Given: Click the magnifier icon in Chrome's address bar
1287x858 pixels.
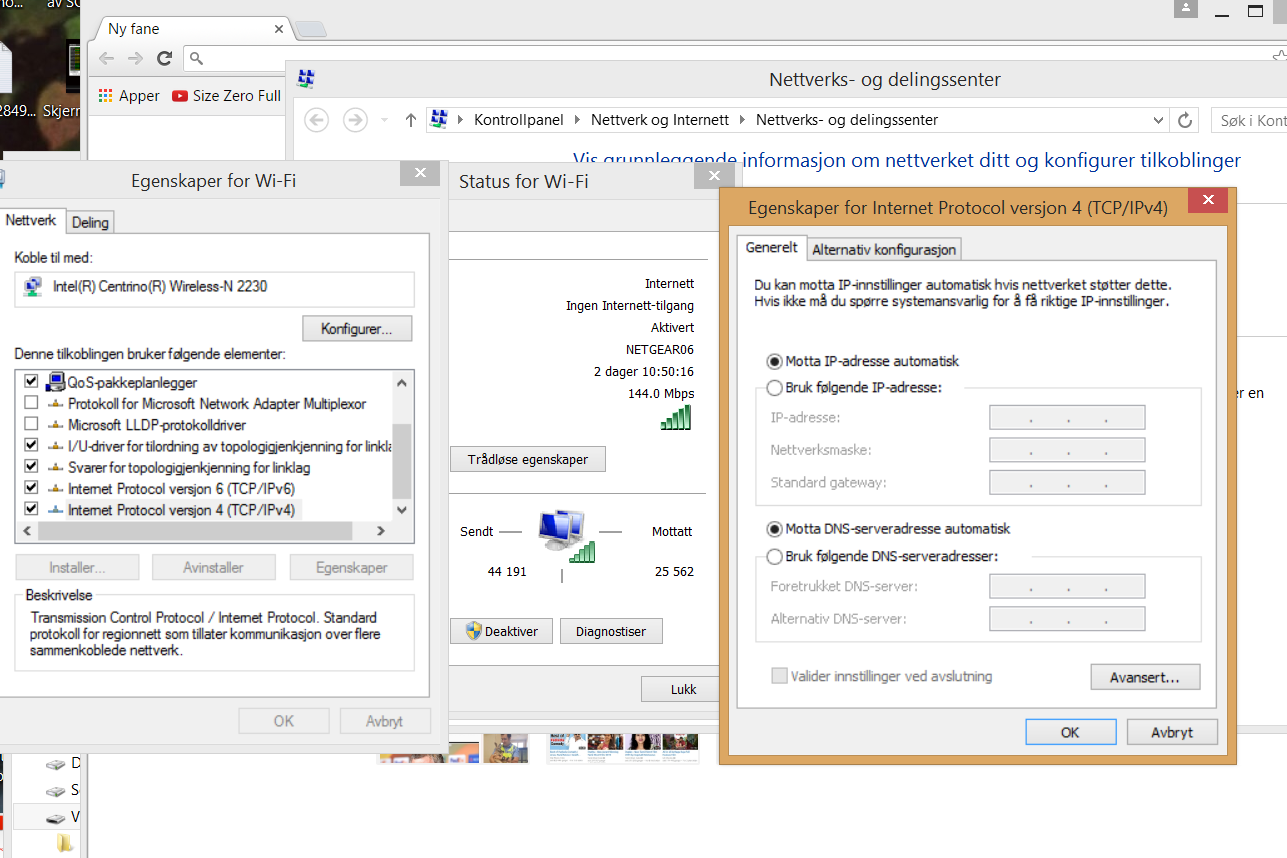Looking at the screenshot, I should [x=197, y=58].
